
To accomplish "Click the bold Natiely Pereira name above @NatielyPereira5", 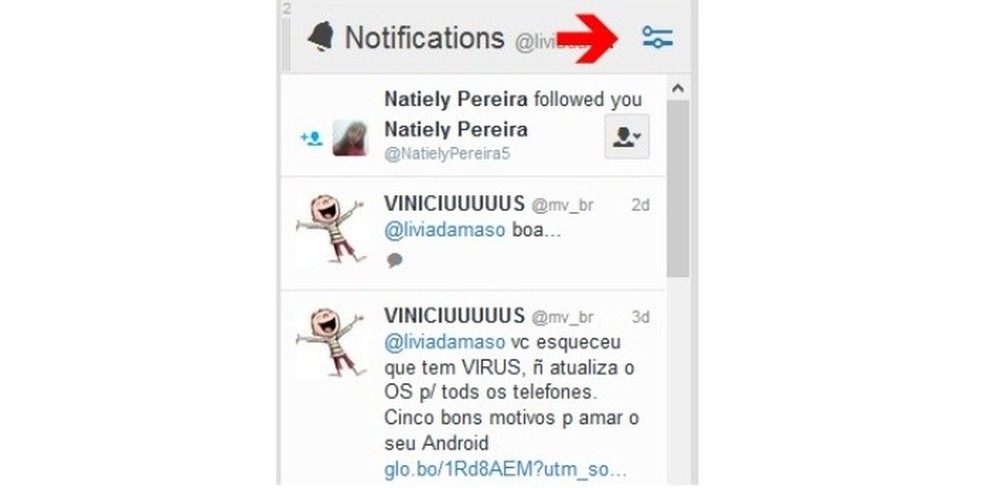I will click(456, 130).
